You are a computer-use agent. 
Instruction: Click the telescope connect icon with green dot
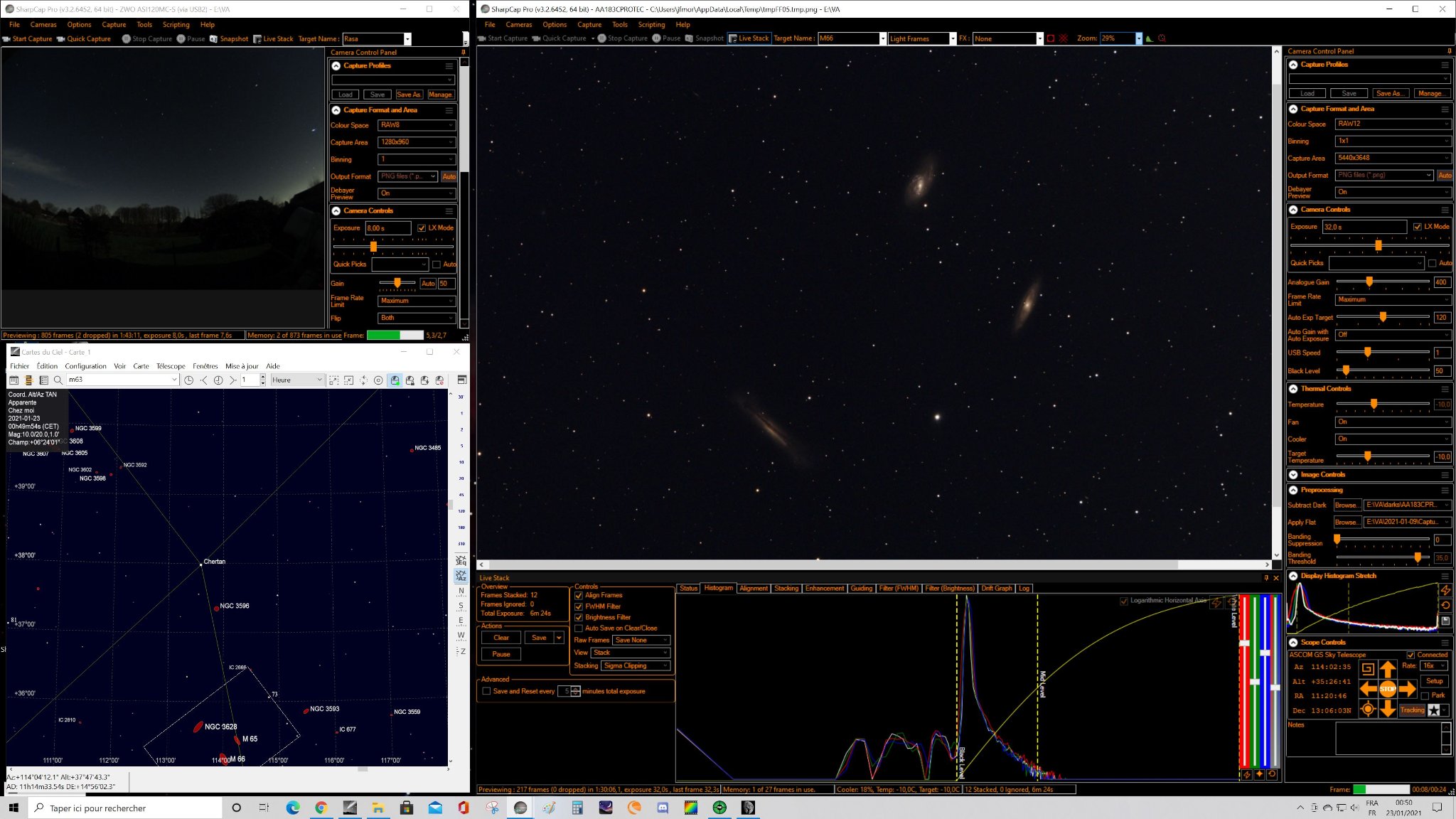pos(395,380)
